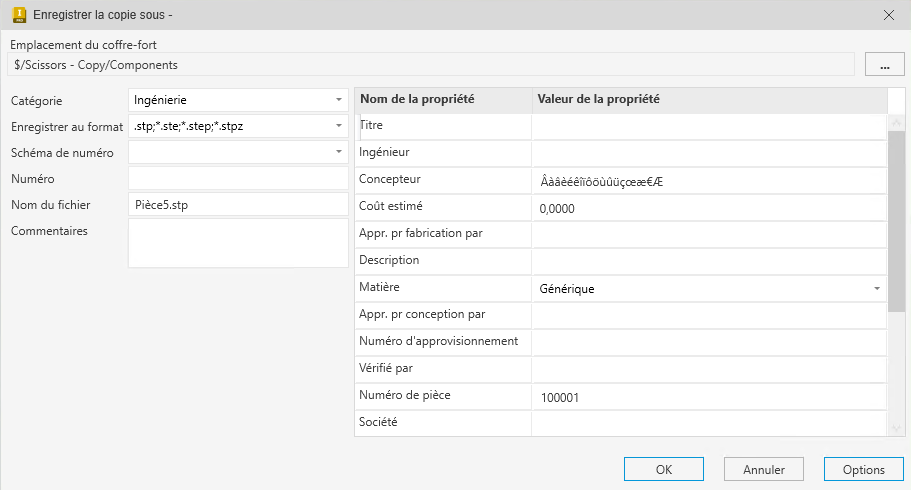
Task: Open the Enregistrer au format dropdown
Action: (x=339, y=127)
